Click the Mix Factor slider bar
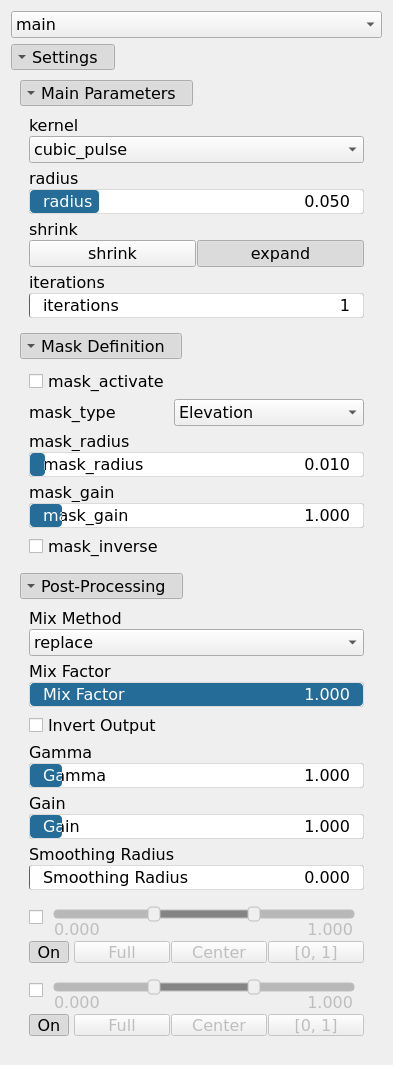 pyautogui.click(x=196, y=694)
